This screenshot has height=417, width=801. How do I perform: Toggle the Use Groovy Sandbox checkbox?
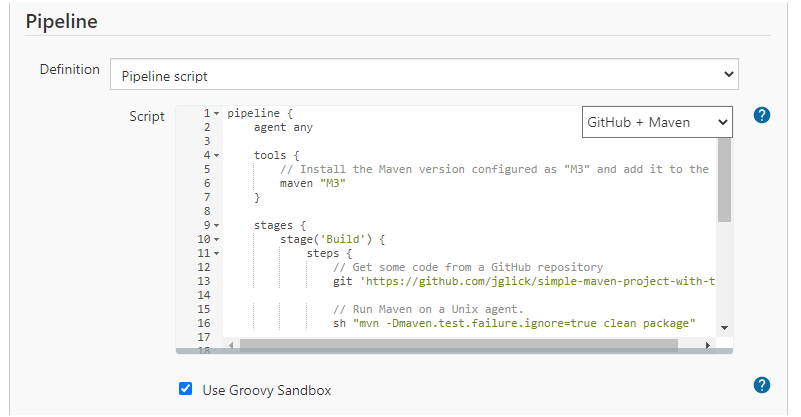pyautogui.click(x=185, y=389)
